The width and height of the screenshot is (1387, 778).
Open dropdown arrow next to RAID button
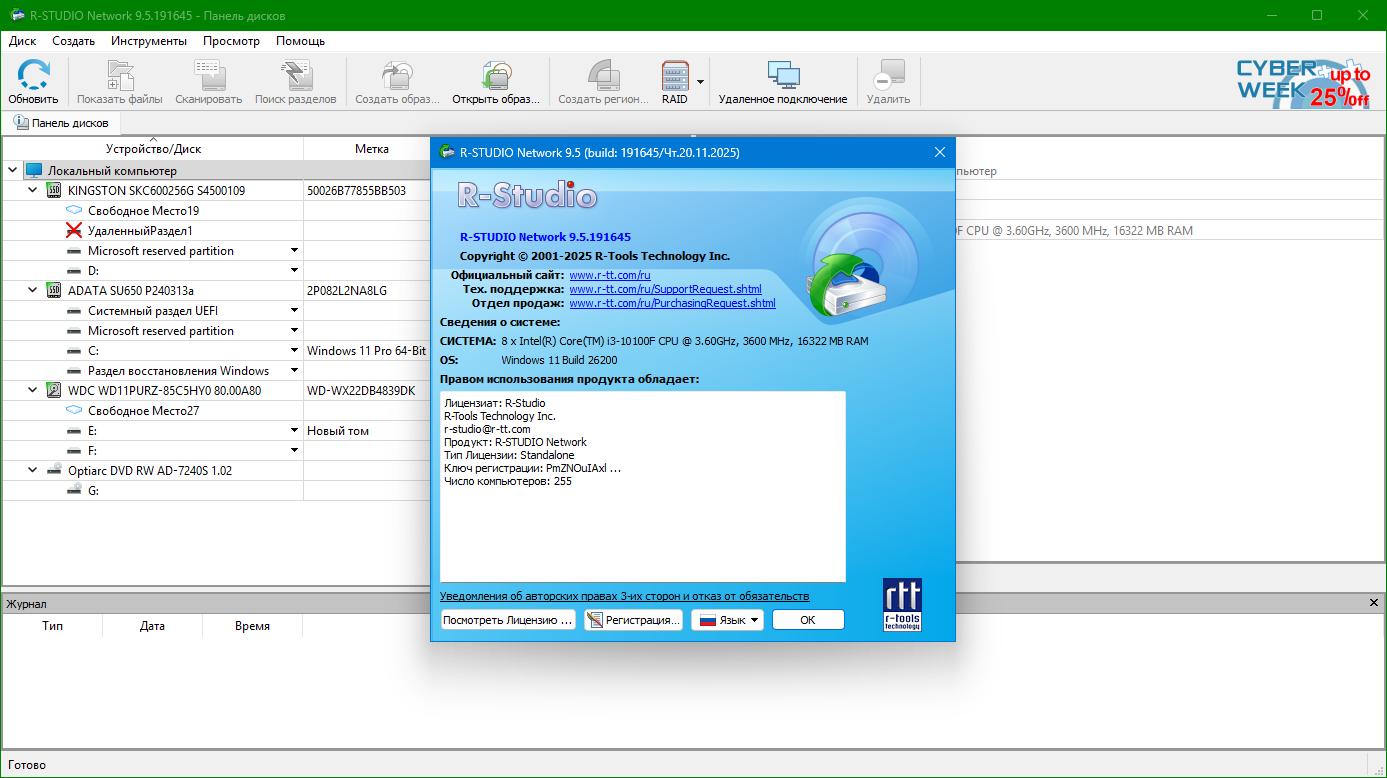pos(700,82)
